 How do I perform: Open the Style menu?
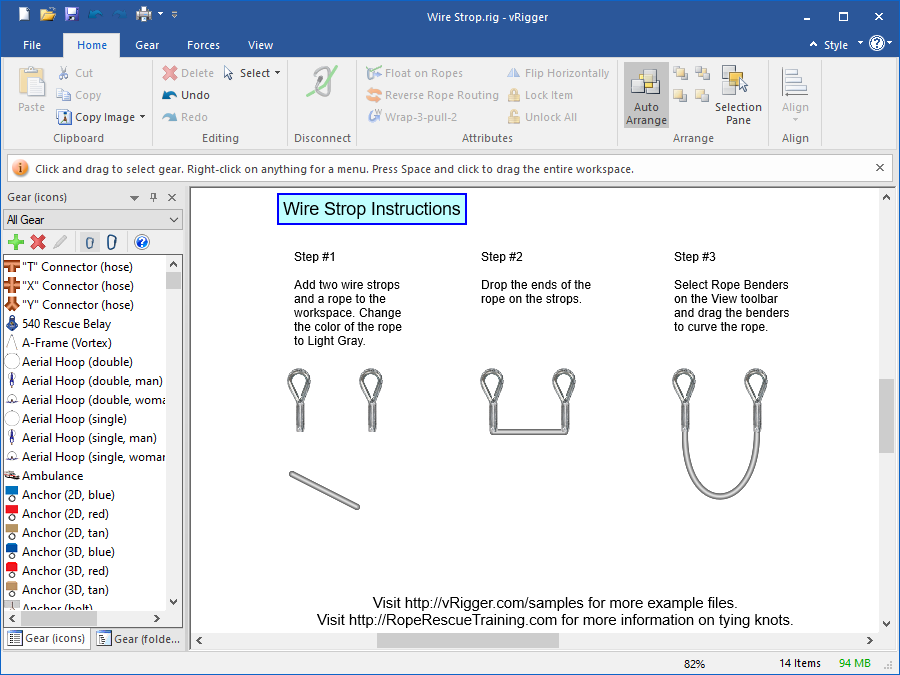coord(836,45)
